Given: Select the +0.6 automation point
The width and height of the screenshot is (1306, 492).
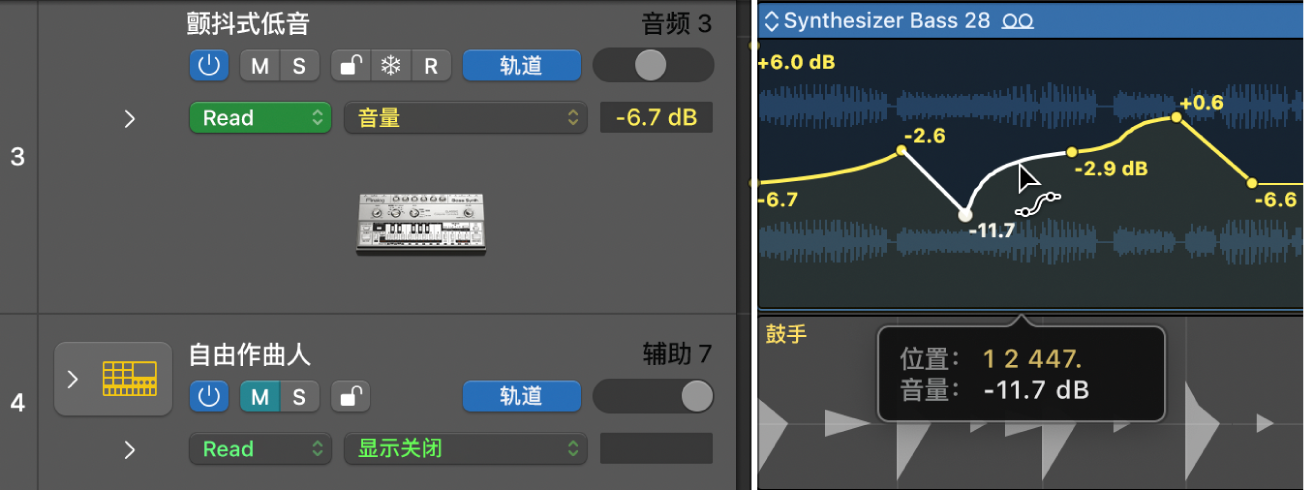Looking at the screenshot, I should [x=1177, y=118].
